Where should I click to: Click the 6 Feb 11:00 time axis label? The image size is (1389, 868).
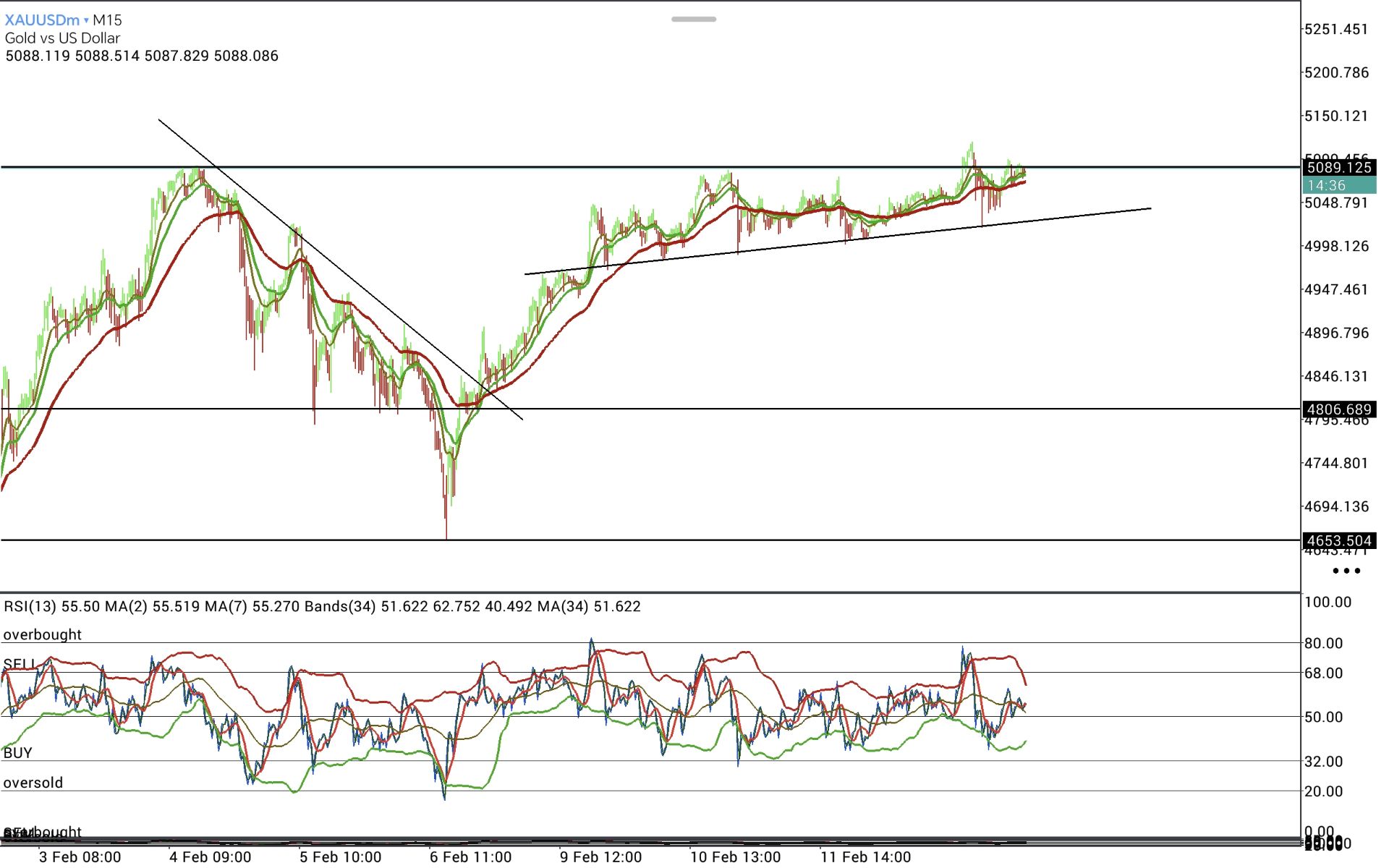(470, 857)
